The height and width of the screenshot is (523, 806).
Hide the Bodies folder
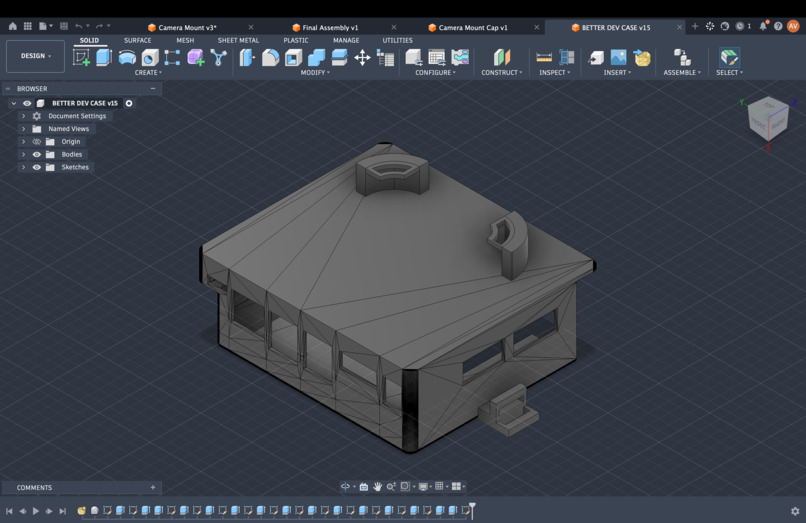(36, 155)
